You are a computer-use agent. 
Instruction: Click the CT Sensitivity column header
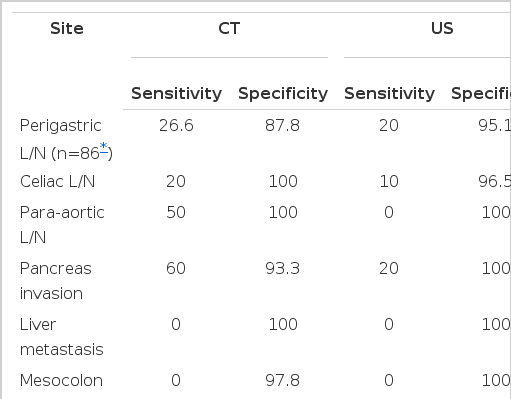(176, 93)
